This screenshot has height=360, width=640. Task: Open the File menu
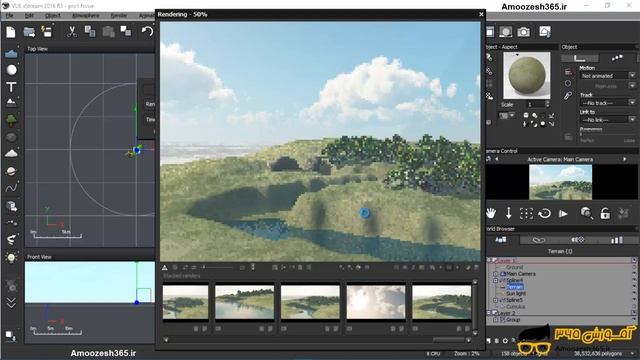coord(9,15)
